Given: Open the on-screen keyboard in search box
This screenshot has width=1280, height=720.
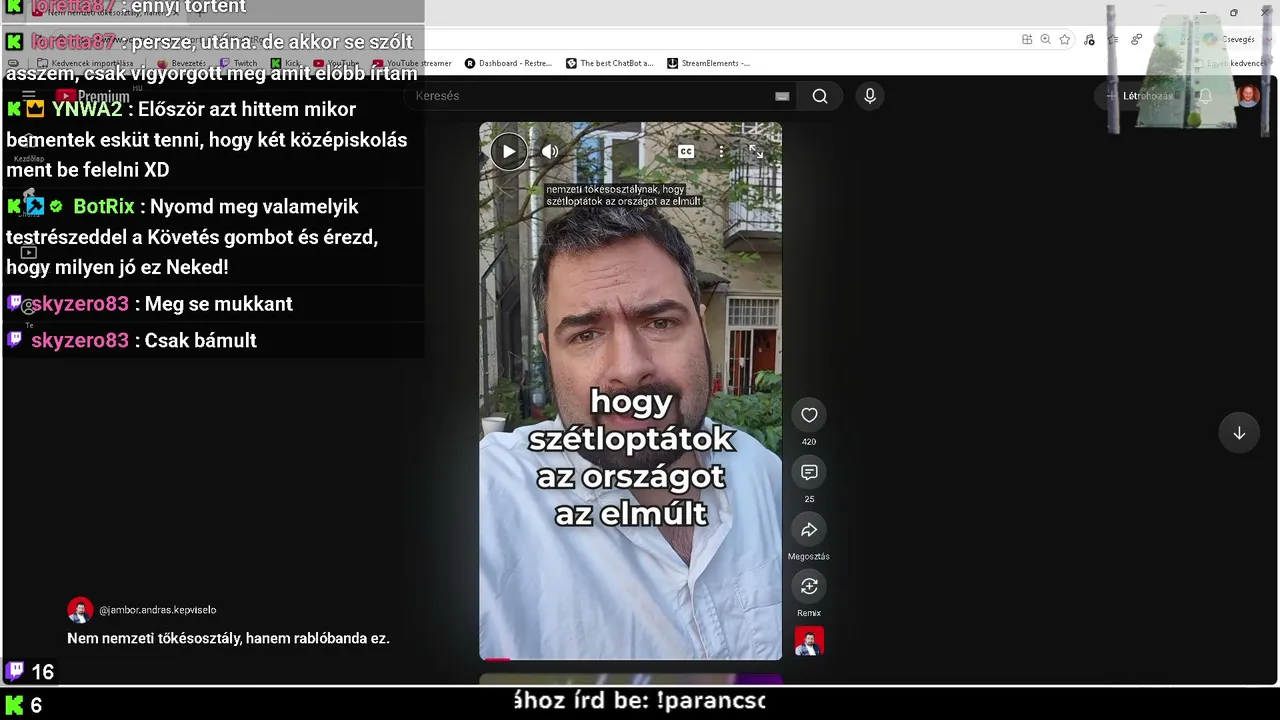Looking at the screenshot, I should (x=782, y=96).
